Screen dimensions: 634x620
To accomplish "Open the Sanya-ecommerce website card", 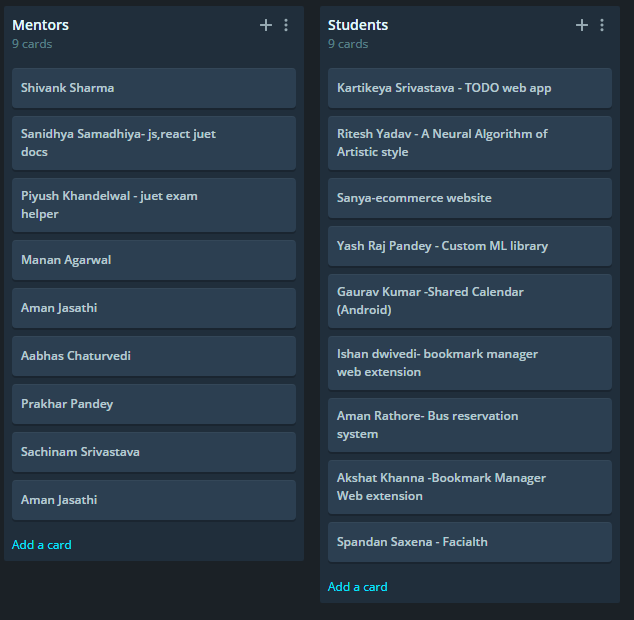I will click(x=470, y=198).
